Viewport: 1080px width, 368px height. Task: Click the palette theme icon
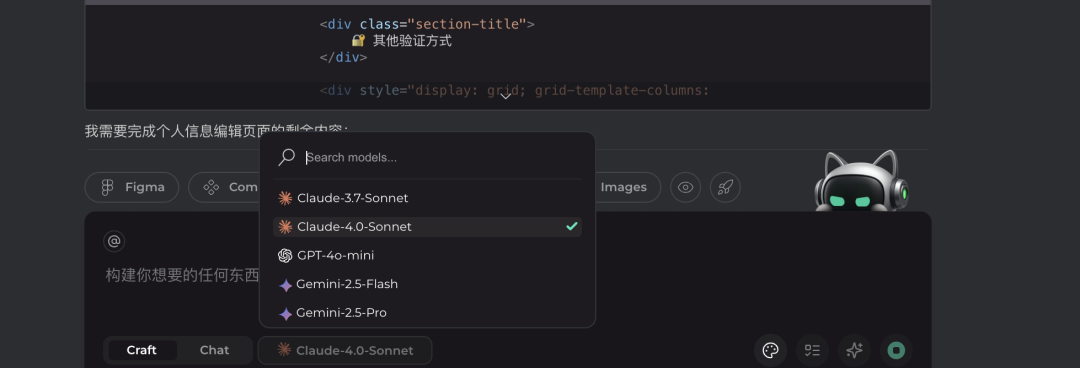pyautogui.click(x=770, y=350)
